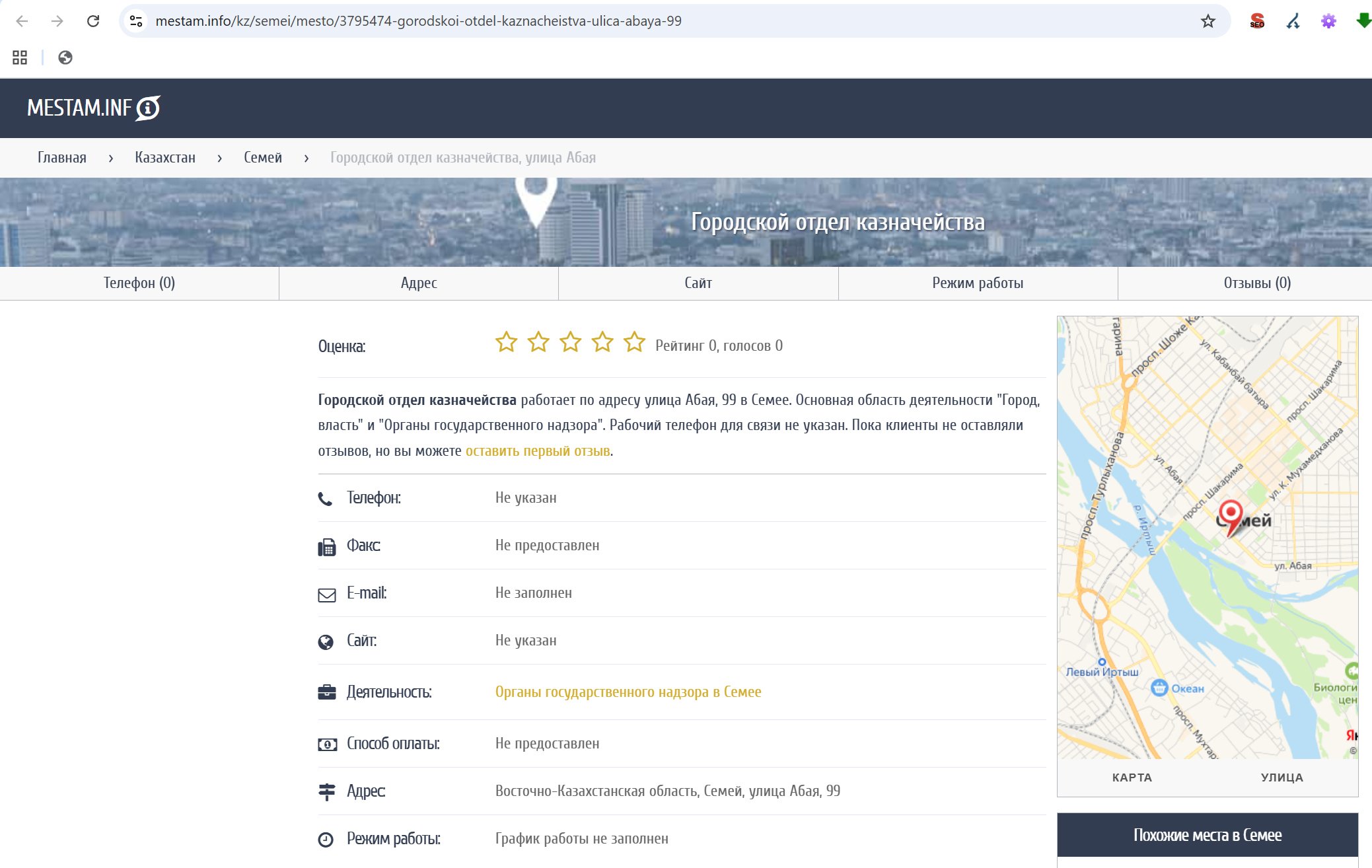1372x868 pixels.
Task: Click the site info icon in address bar
Action: pyautogui.click(x=136, y=21)
